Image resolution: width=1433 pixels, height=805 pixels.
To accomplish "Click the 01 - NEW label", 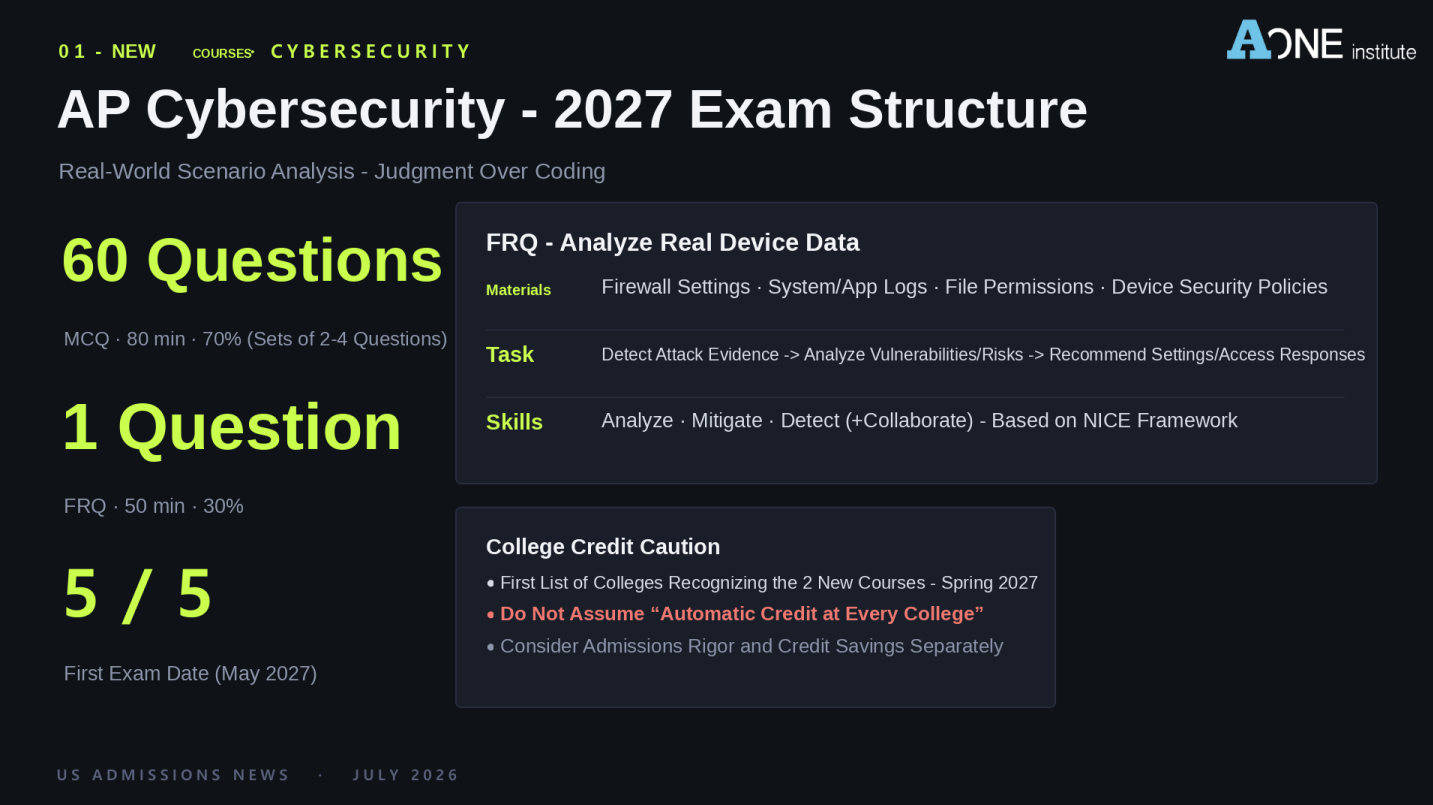I will (x=107, y=51).
